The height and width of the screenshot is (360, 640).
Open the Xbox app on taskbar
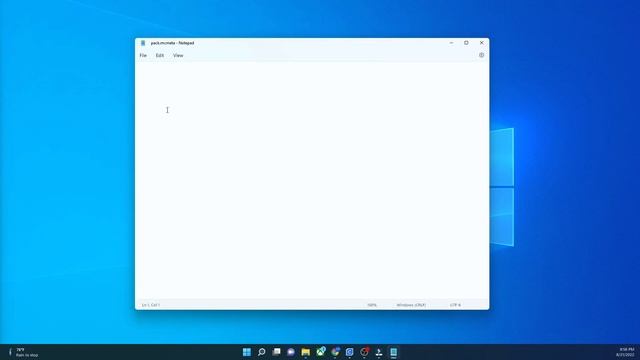[x=320, y=352]
